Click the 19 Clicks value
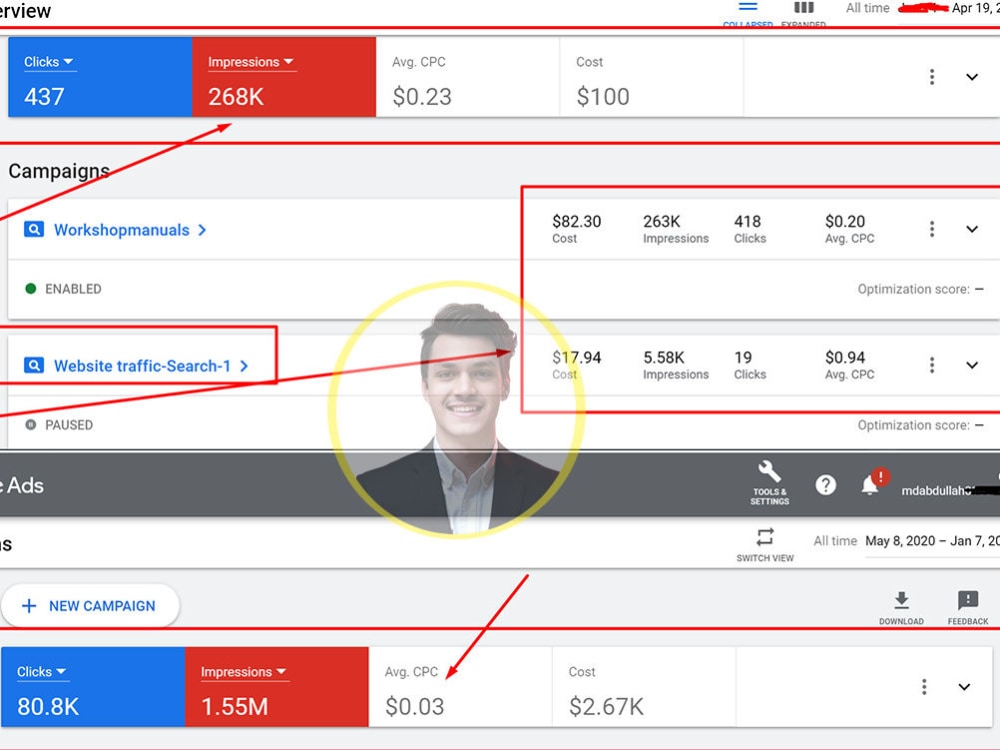 click(x=742, y=357)
